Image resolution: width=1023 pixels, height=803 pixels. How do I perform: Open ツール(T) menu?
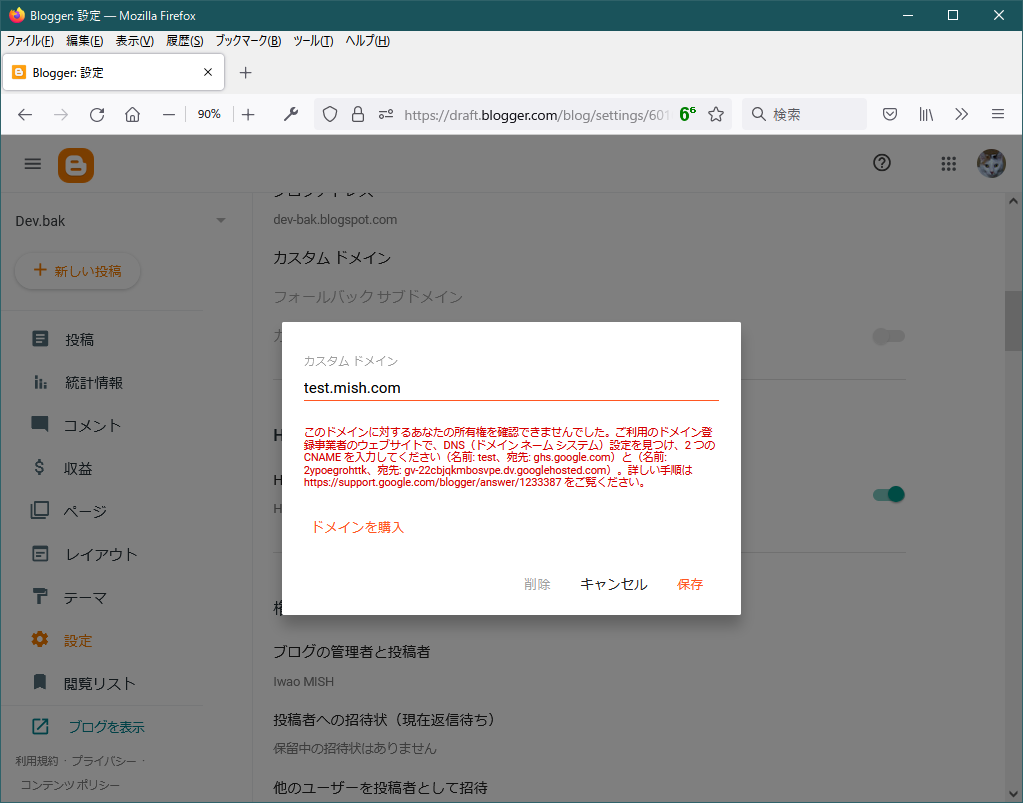313,41
